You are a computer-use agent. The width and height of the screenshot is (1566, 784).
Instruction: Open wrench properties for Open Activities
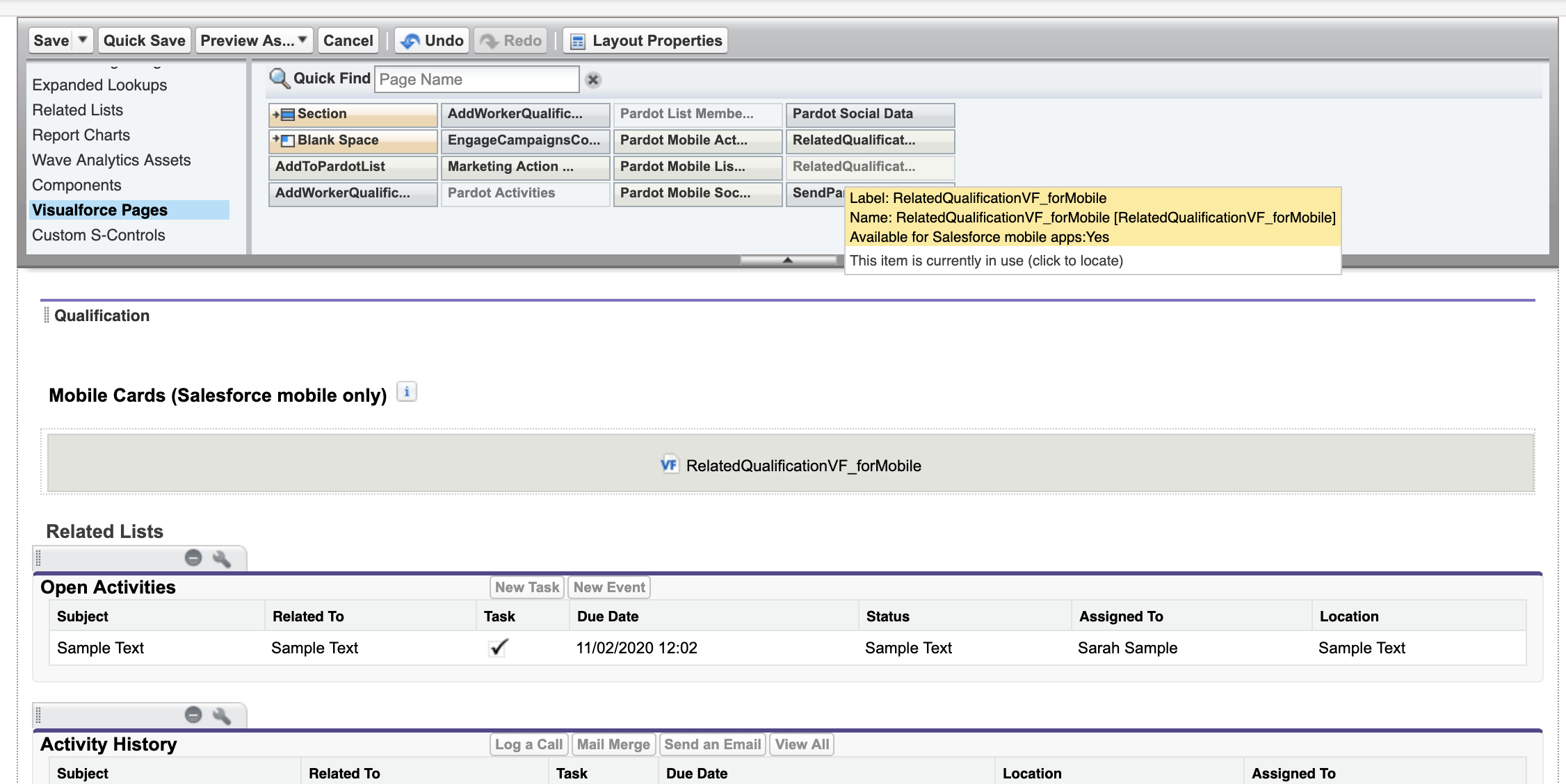(x=222, y=559)
